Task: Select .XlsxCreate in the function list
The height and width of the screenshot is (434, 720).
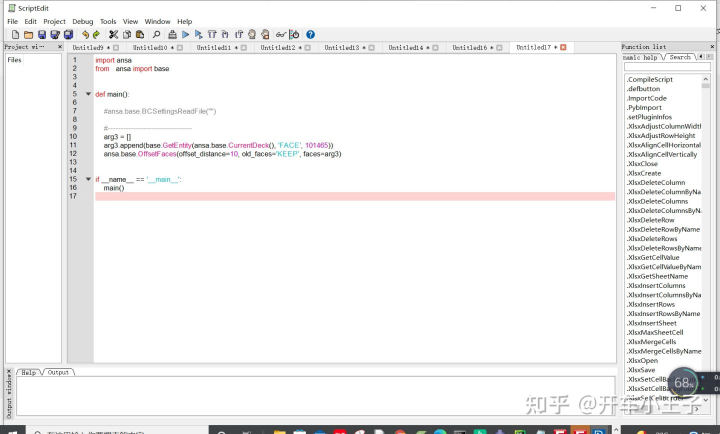Action: 644,173
